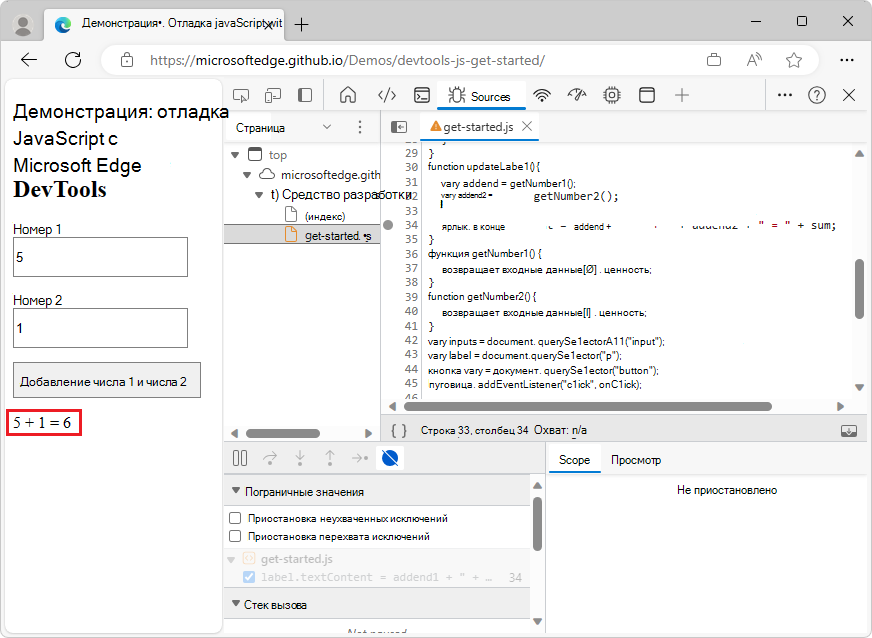Image resolution: width=872 pixels, height=638 pixels.
Task: Refresh the page
Action: tap(73, 60)
